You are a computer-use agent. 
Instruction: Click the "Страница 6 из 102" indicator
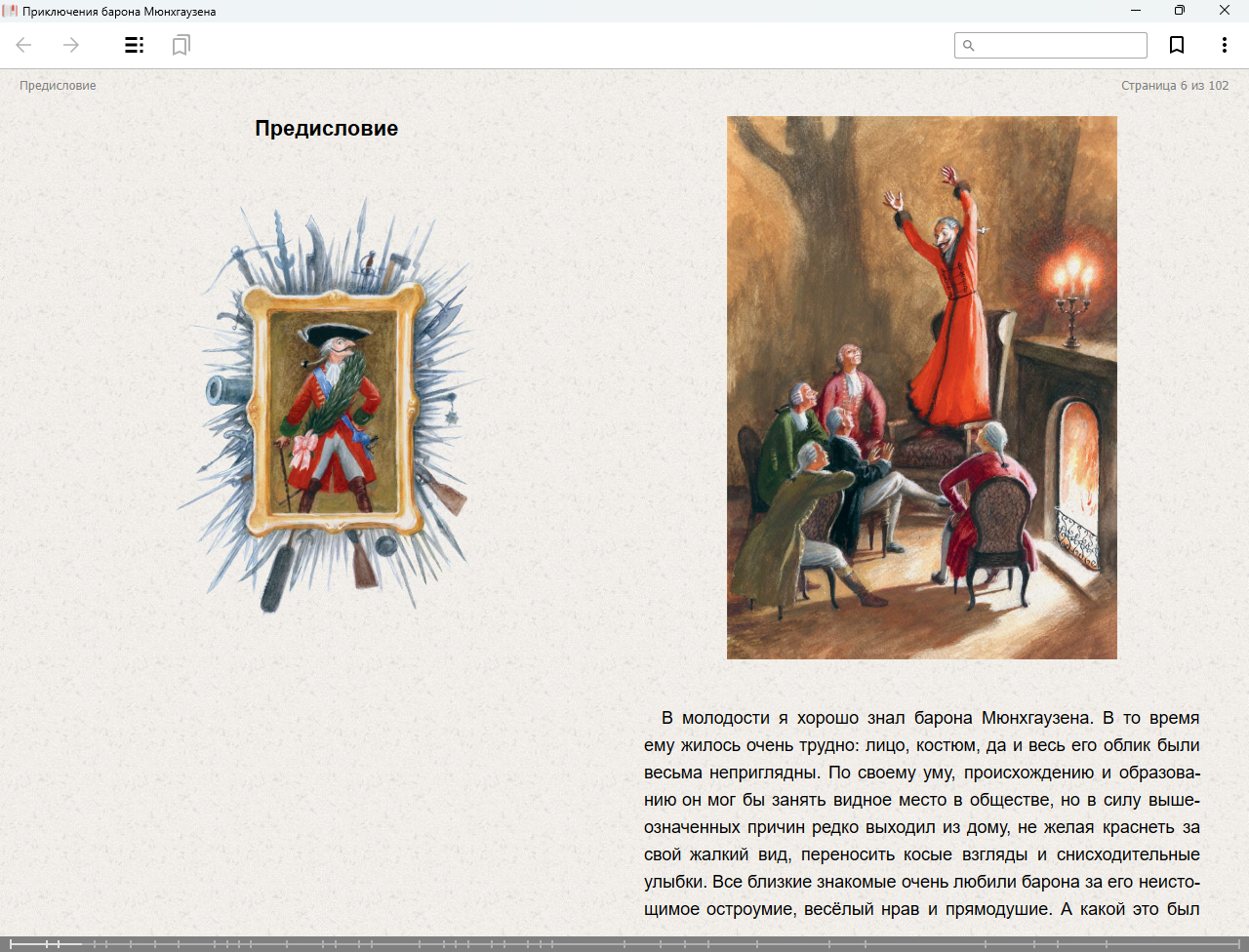coord(1175,86)
